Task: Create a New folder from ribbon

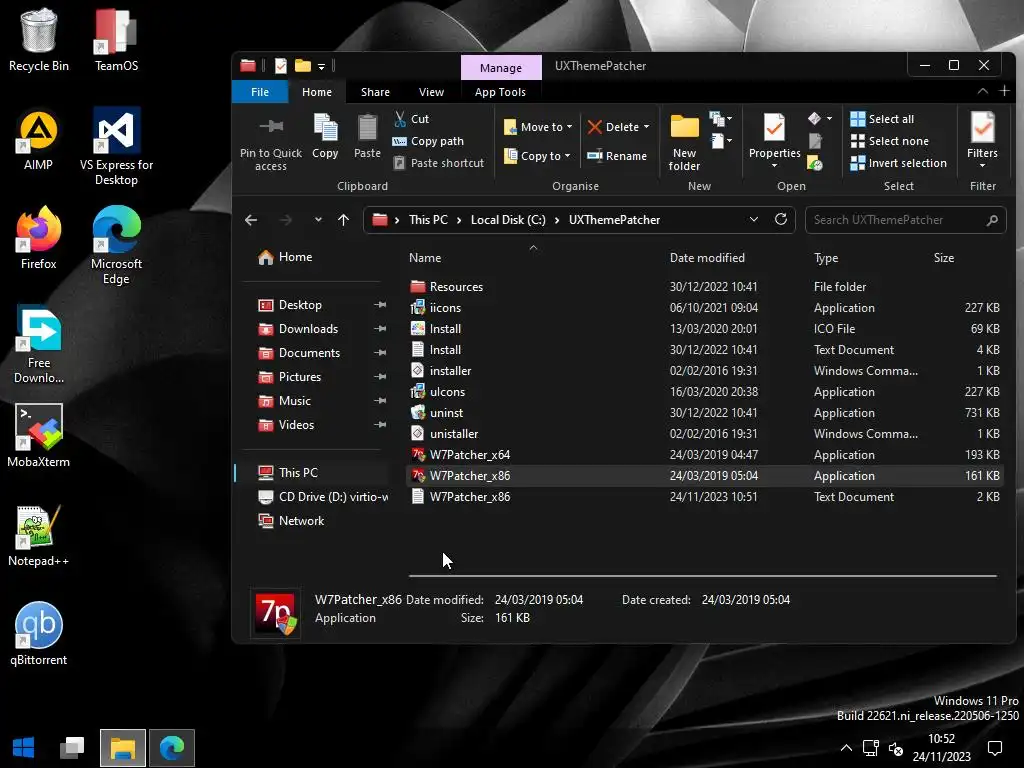Action: click(x=684, y=142)
